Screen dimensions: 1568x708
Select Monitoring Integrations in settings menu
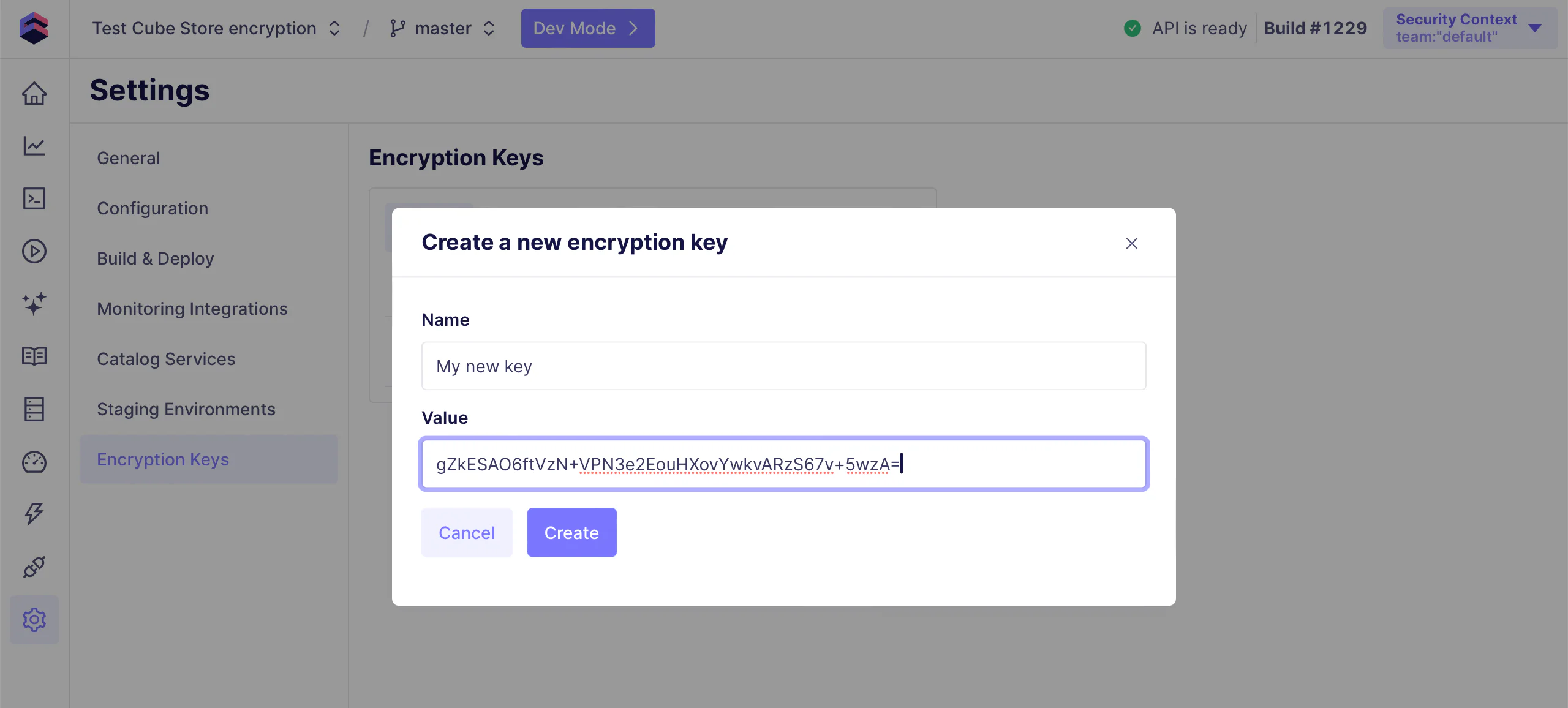click(192, 309)
